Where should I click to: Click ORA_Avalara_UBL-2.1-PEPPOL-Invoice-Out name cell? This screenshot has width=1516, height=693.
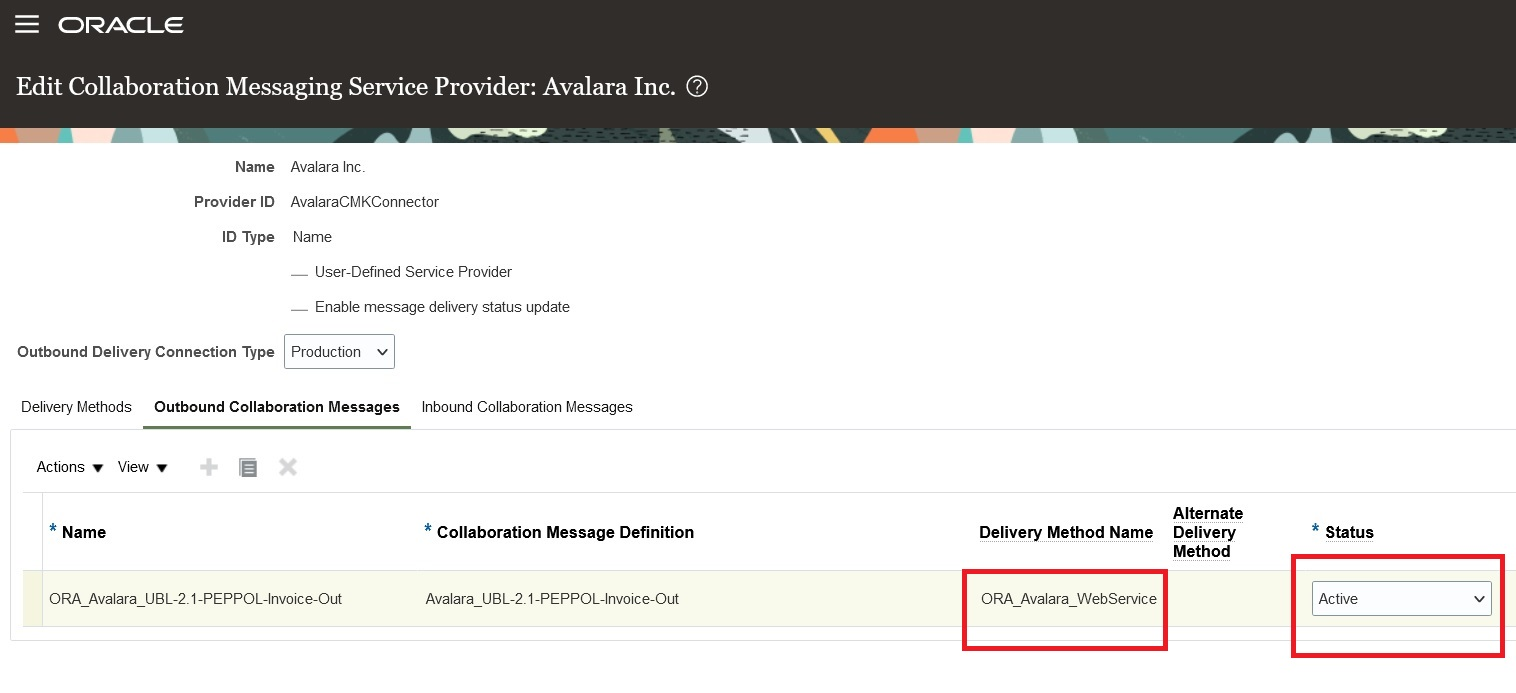tap(195, 599)
